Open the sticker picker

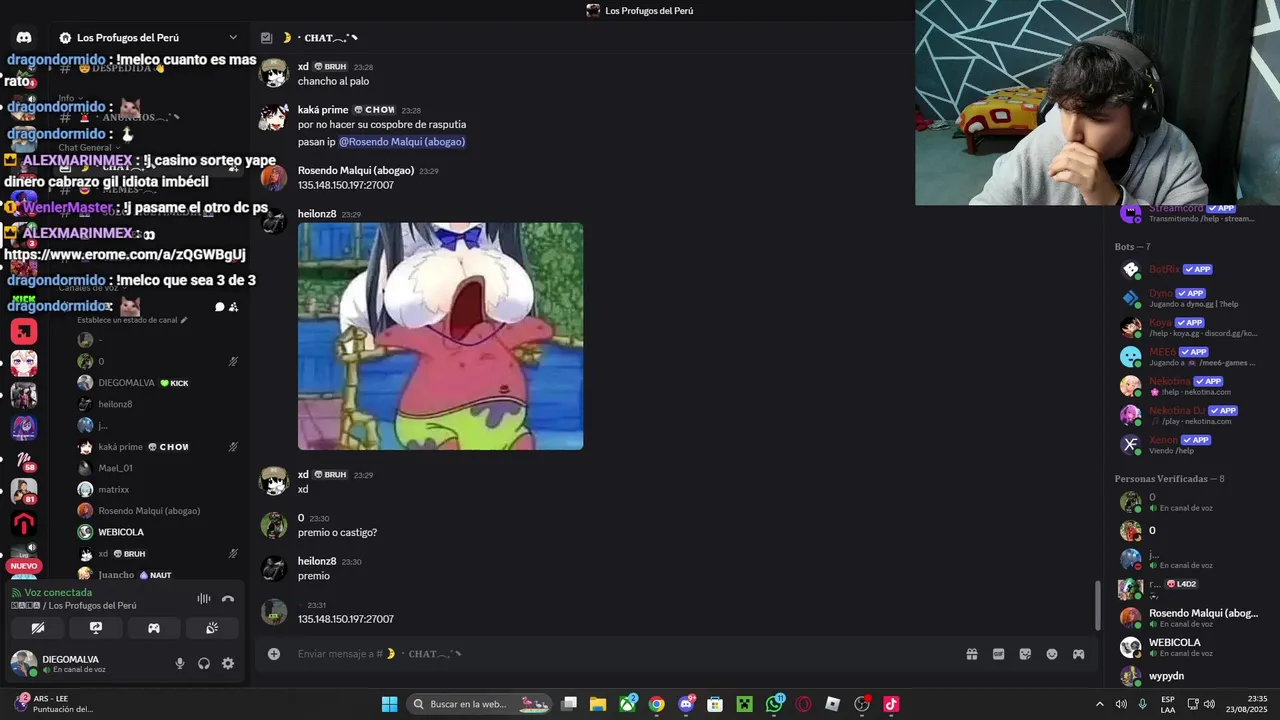(x=1025, y=654)
